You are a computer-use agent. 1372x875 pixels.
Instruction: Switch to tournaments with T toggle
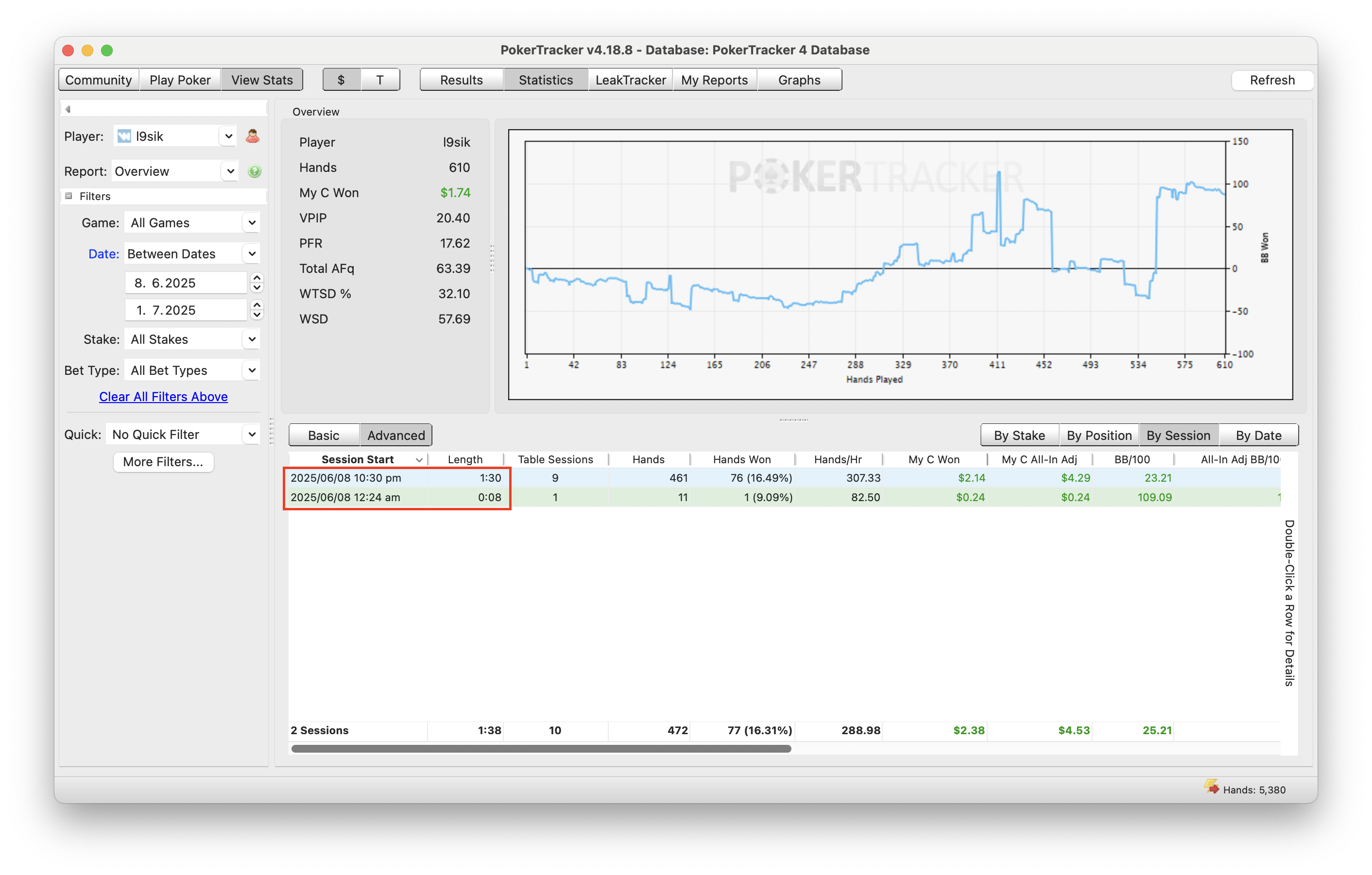(380, 80)
